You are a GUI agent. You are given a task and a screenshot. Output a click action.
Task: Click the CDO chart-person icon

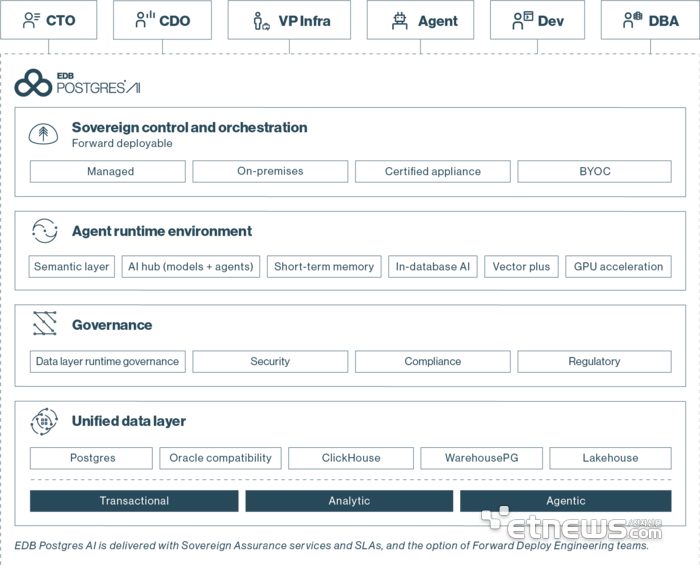[145, 20]
